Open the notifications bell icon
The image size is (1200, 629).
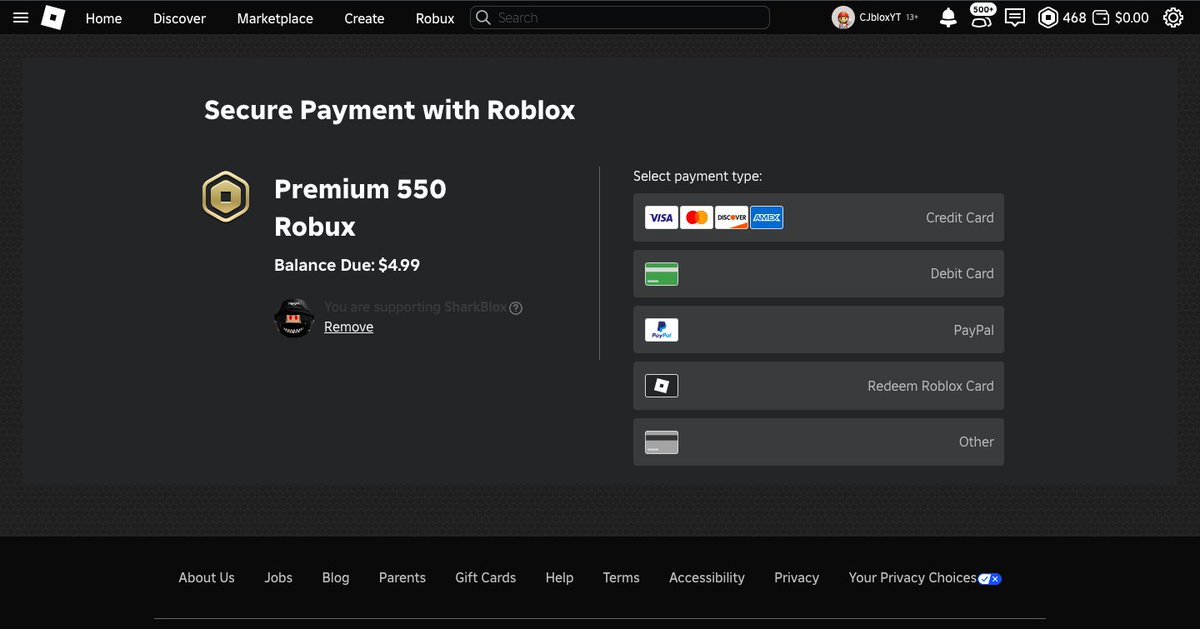947,17
